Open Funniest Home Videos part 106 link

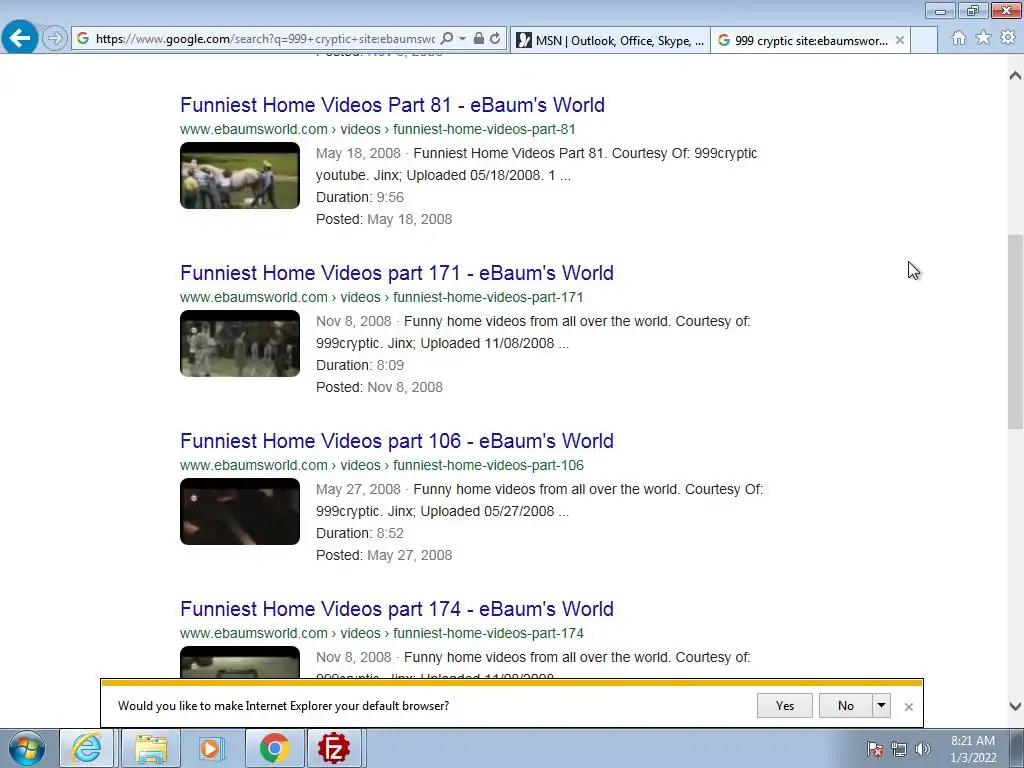pos(396,441)
